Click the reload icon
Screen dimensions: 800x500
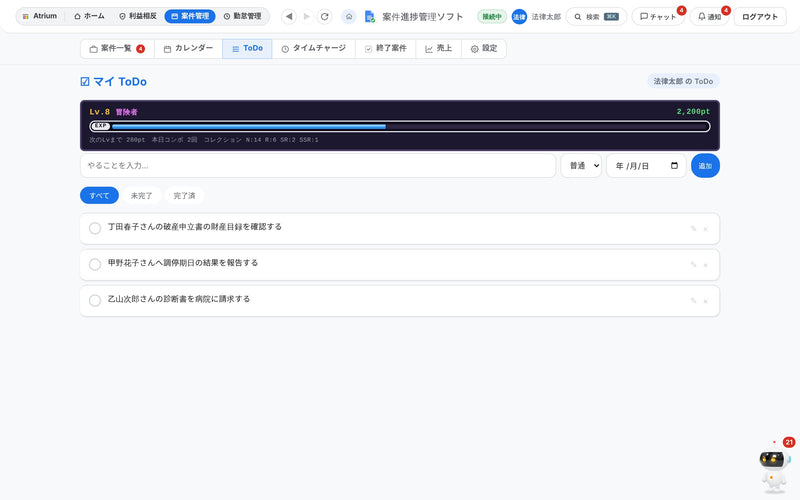pyautogui.click(x=324, y=16)
